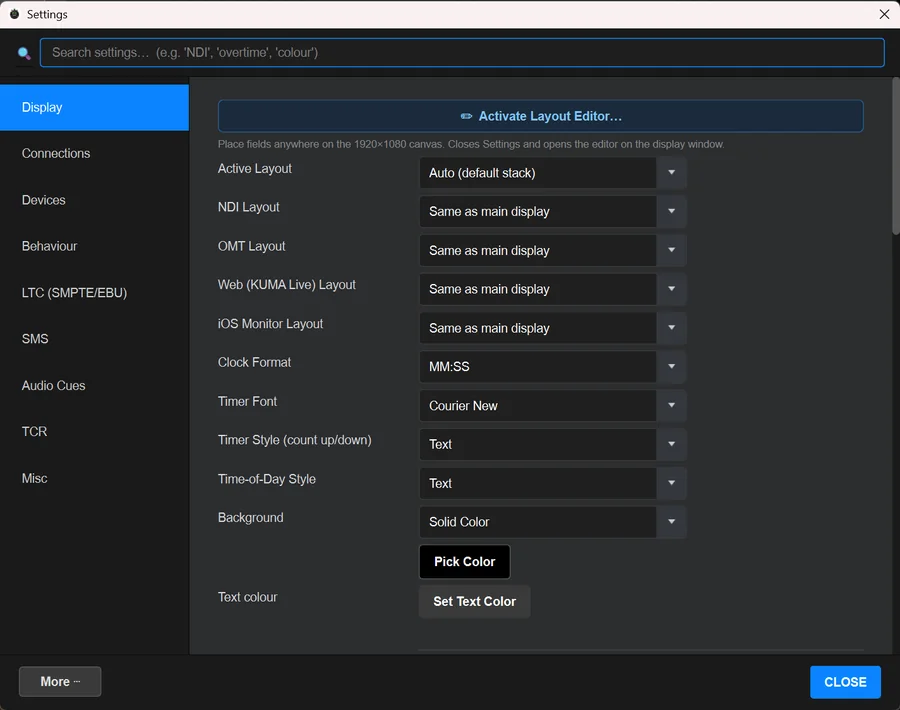The image size is (900, 710).
Task: Open iOS Monitor Layout dropdown
Action: pos(553,328)
